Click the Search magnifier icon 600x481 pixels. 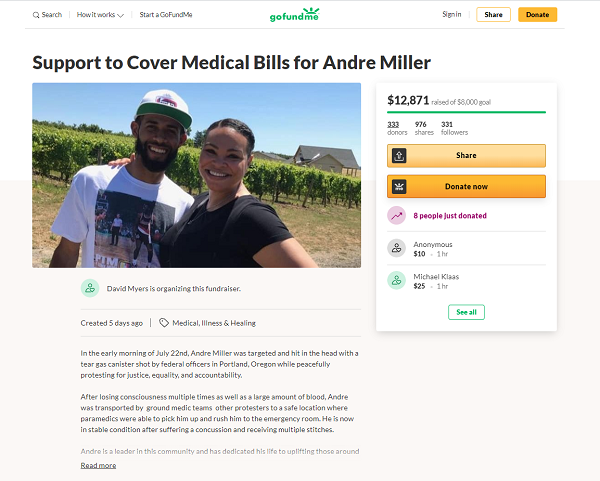(x=36, y=15)
